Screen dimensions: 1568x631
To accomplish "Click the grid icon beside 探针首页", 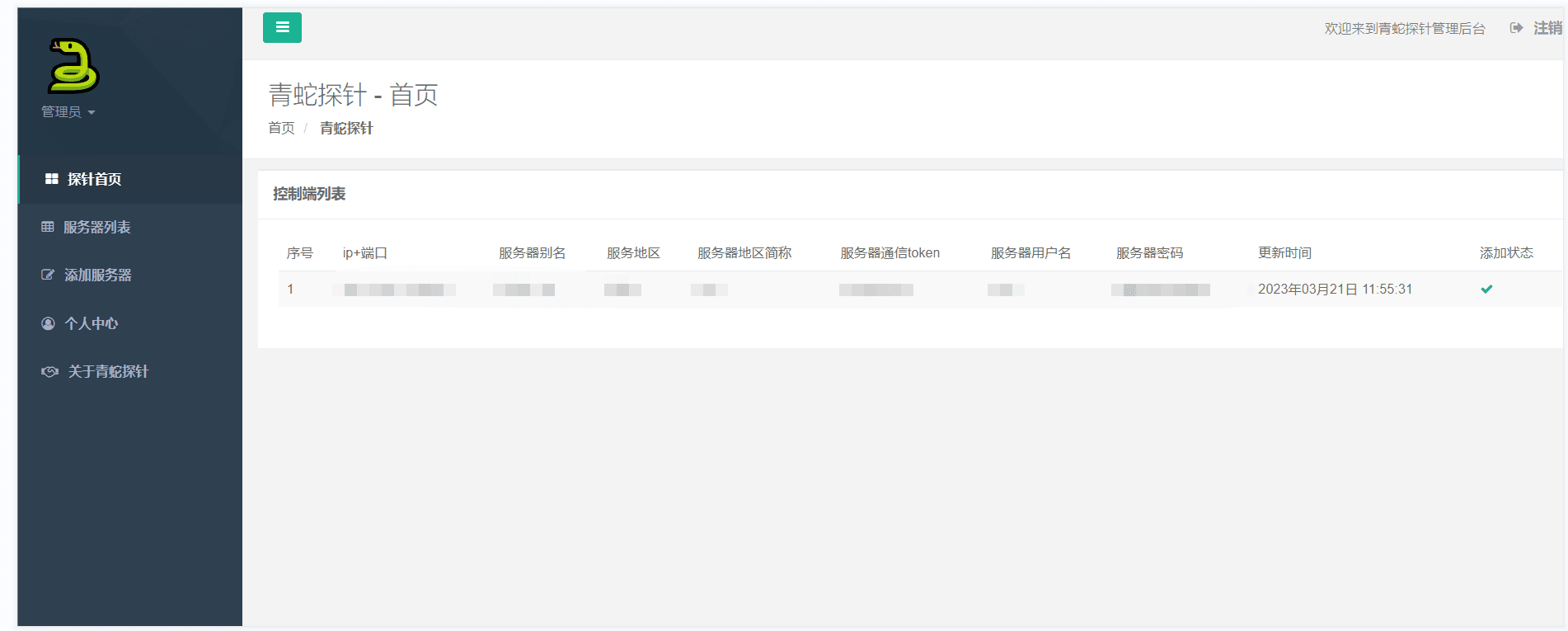I will click(51, 179).
